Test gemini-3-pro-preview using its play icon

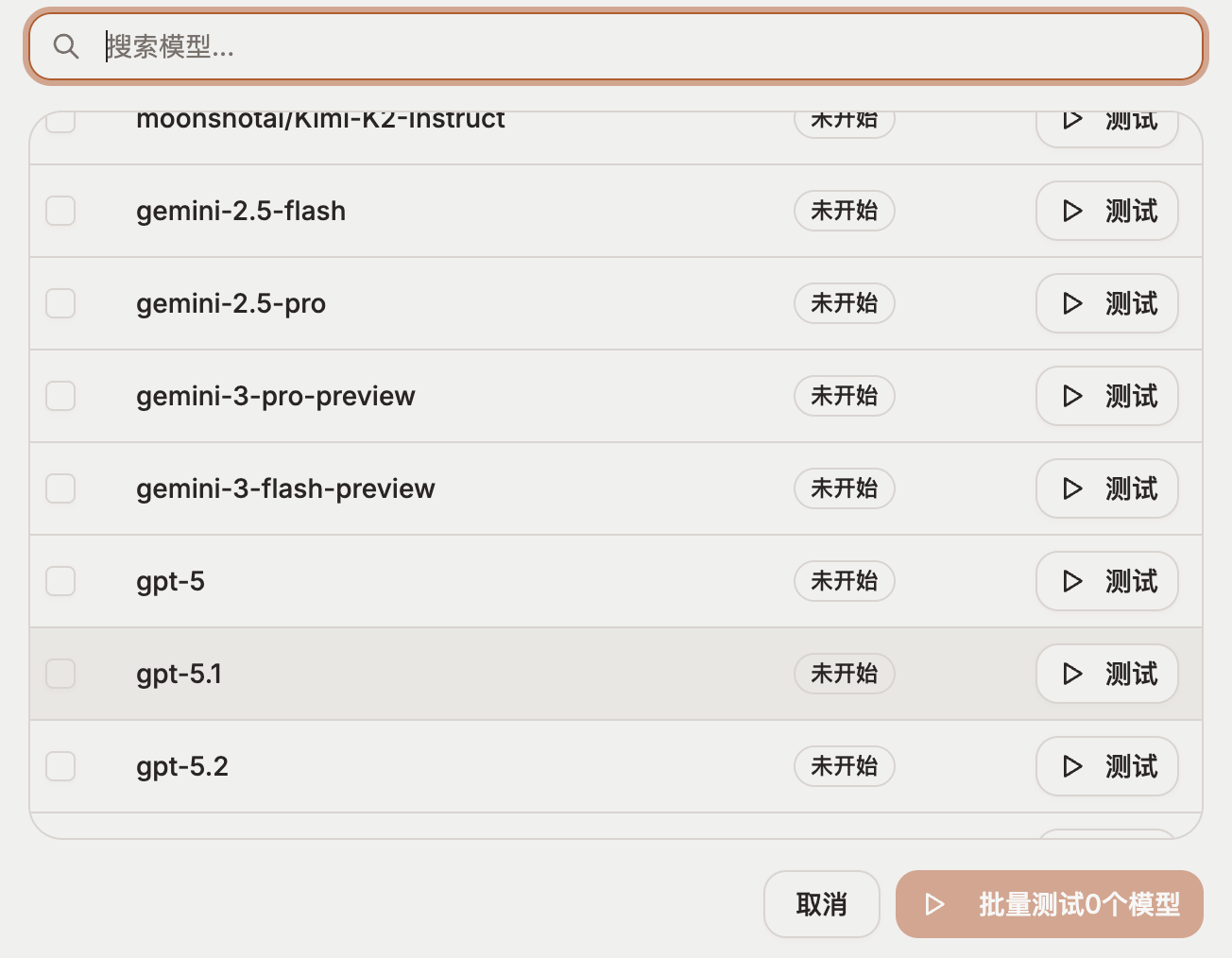coord(1072,396)
